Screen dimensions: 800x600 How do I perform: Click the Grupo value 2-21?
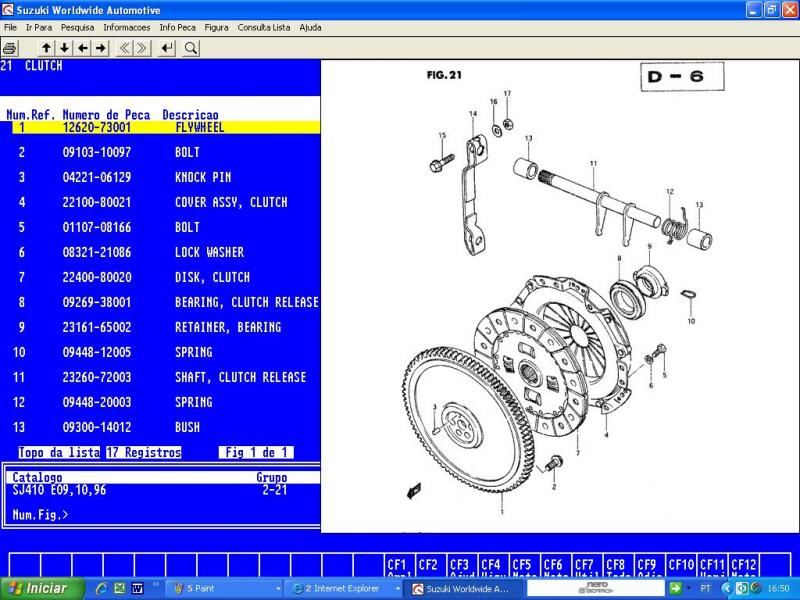point(274,490)
